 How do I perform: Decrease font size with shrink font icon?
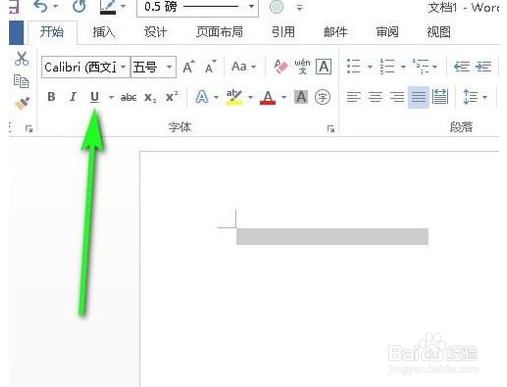pyautogui.click(x=211, y=67)
